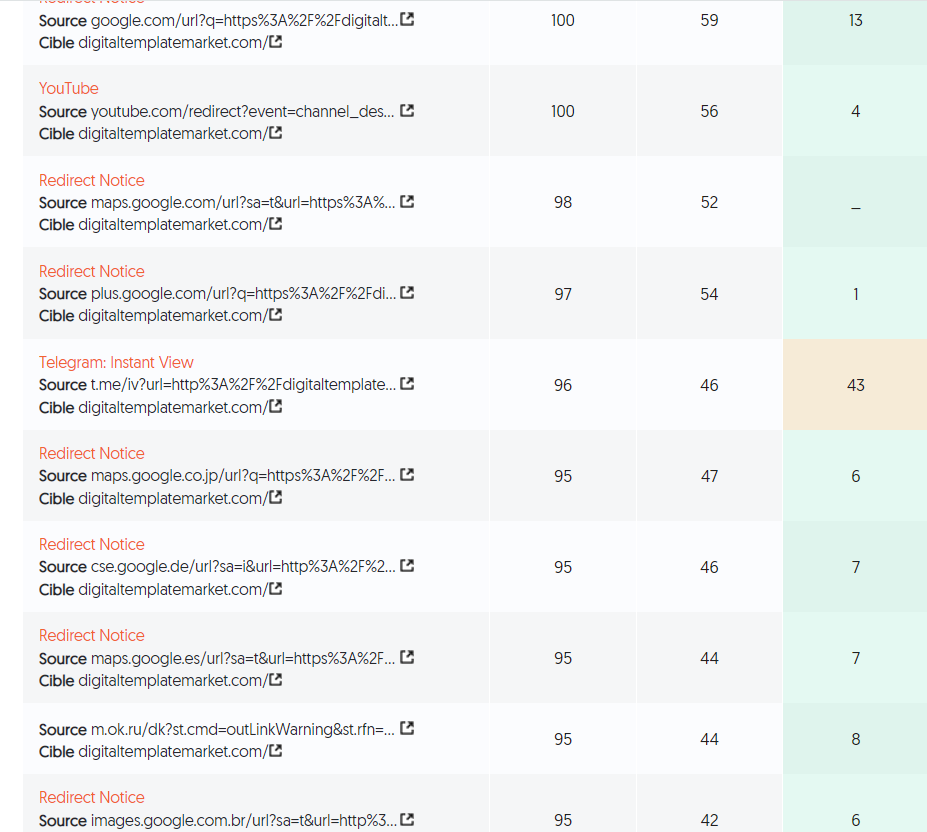Open Cible external icon under m.ok.ru source
This screenshot has height=832, width=927.
point(275,751)
